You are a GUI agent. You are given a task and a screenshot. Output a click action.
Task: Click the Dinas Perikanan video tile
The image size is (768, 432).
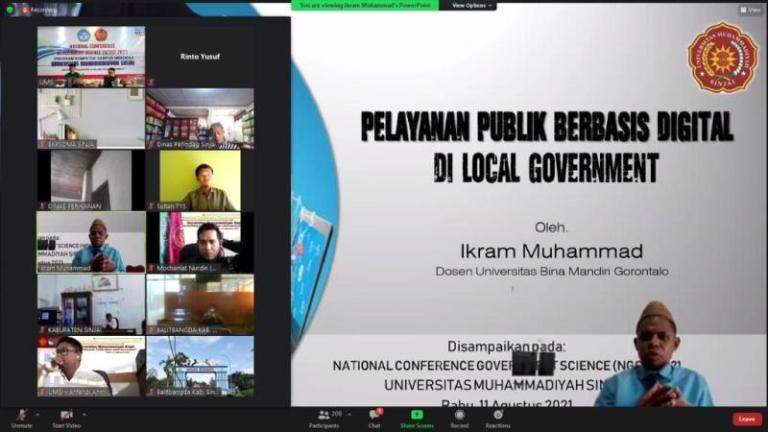[x=91, y=180]
